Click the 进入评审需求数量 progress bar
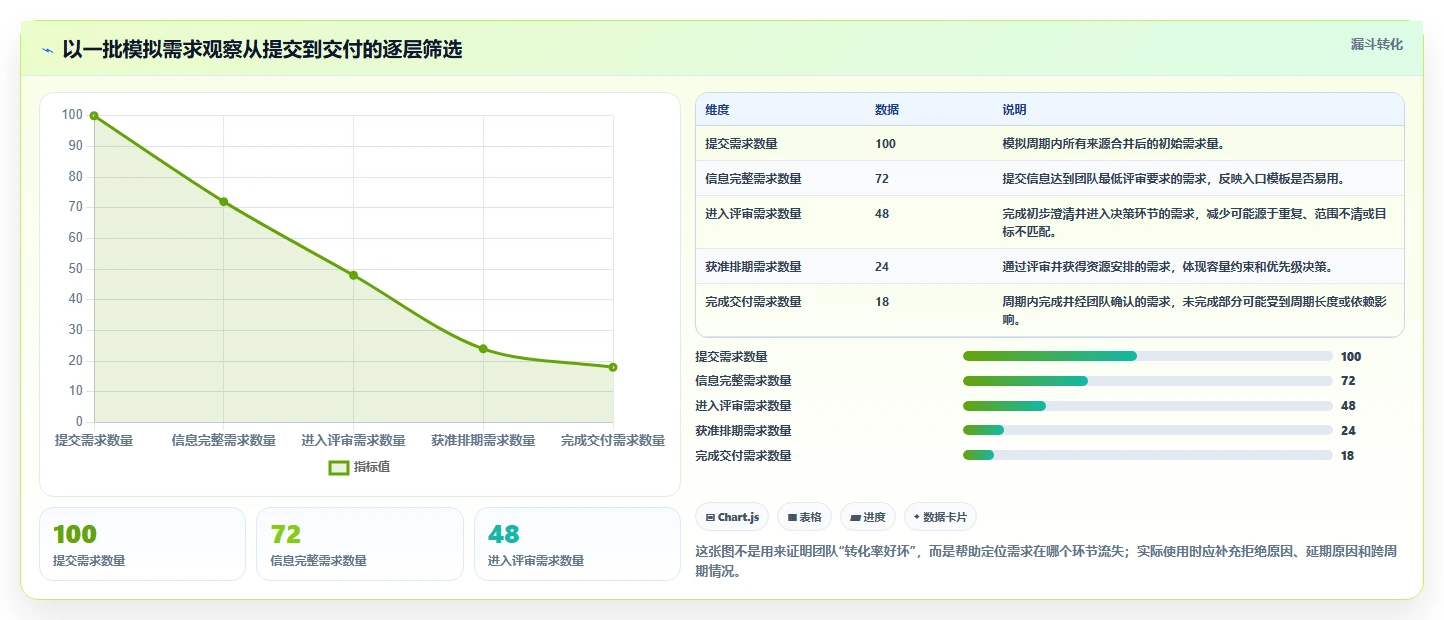1444x620 pixels. coord(1148,406)
